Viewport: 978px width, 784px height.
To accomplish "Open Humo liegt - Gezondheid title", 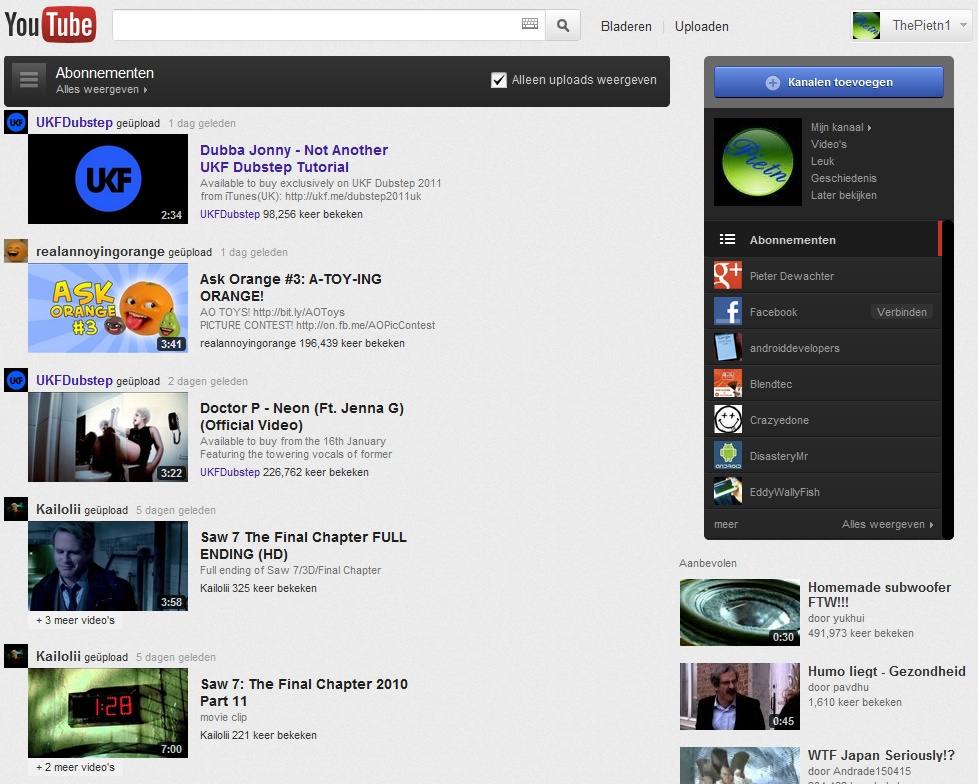I will tap(886, 671).
